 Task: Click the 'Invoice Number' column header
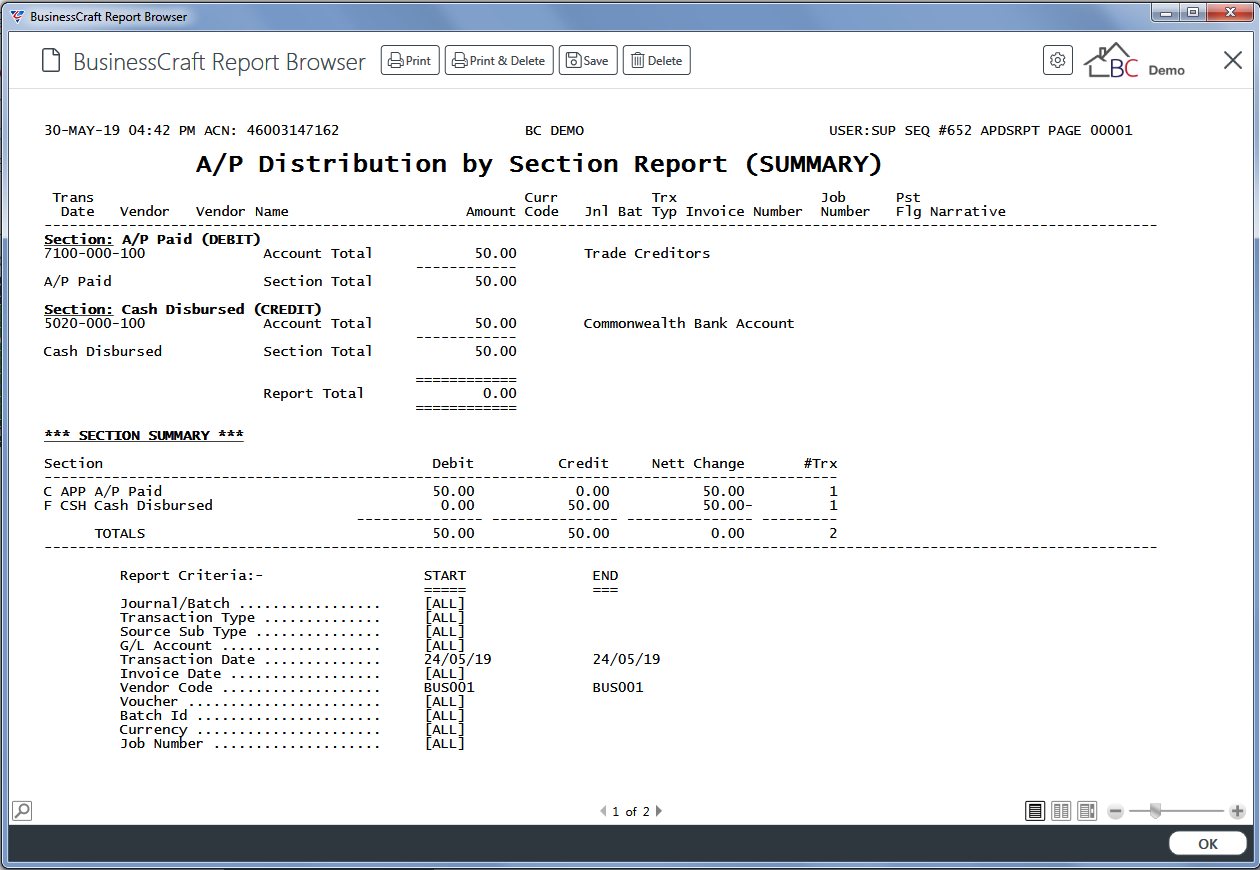click(744, 211)
